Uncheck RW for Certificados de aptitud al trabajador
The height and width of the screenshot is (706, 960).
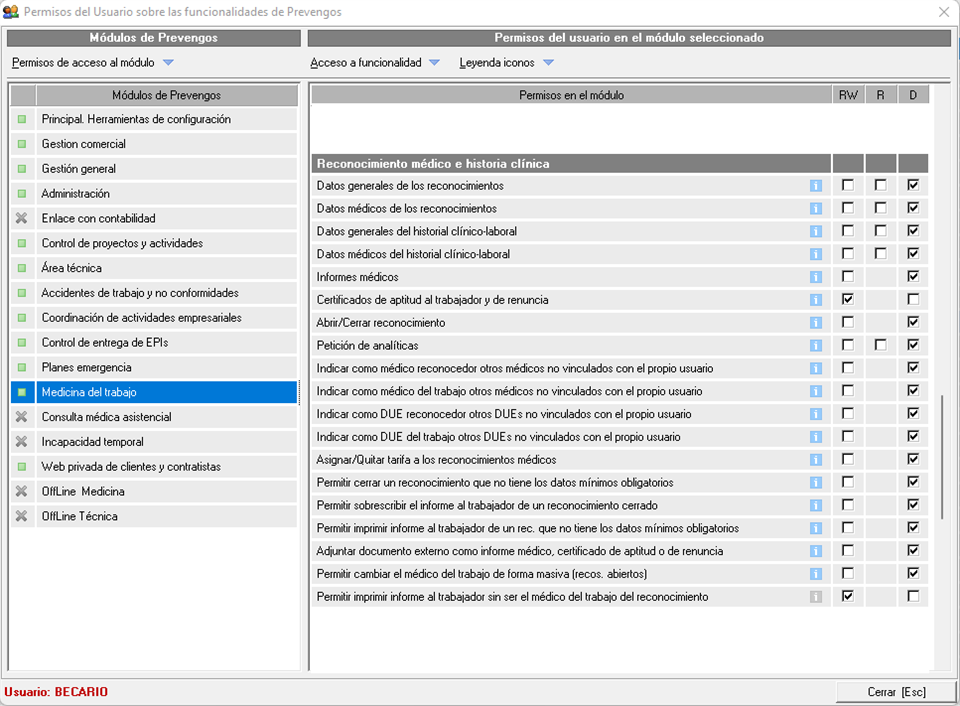click(848, 299)
